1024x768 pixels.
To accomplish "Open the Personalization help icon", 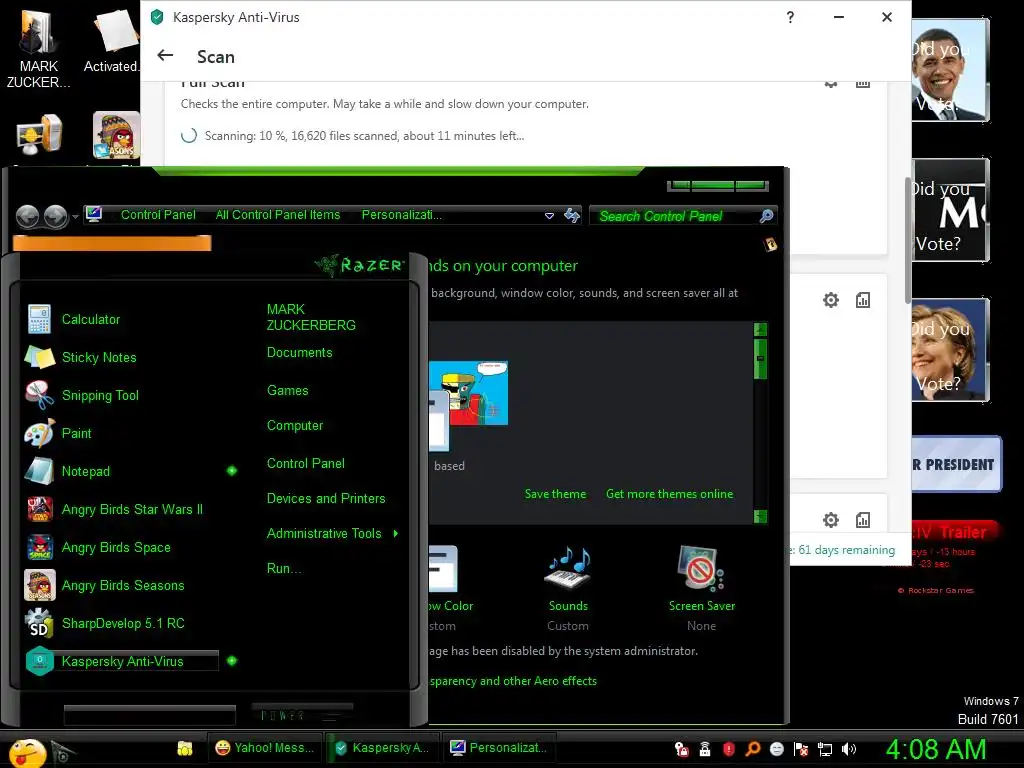I will (x=771, y=245).
